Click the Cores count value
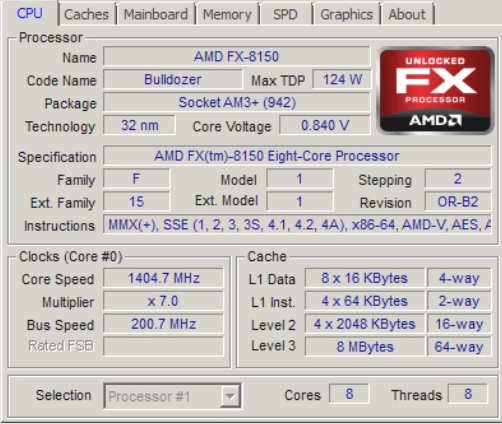Screen dimensions: 502x424 click(x=349, y=394)
